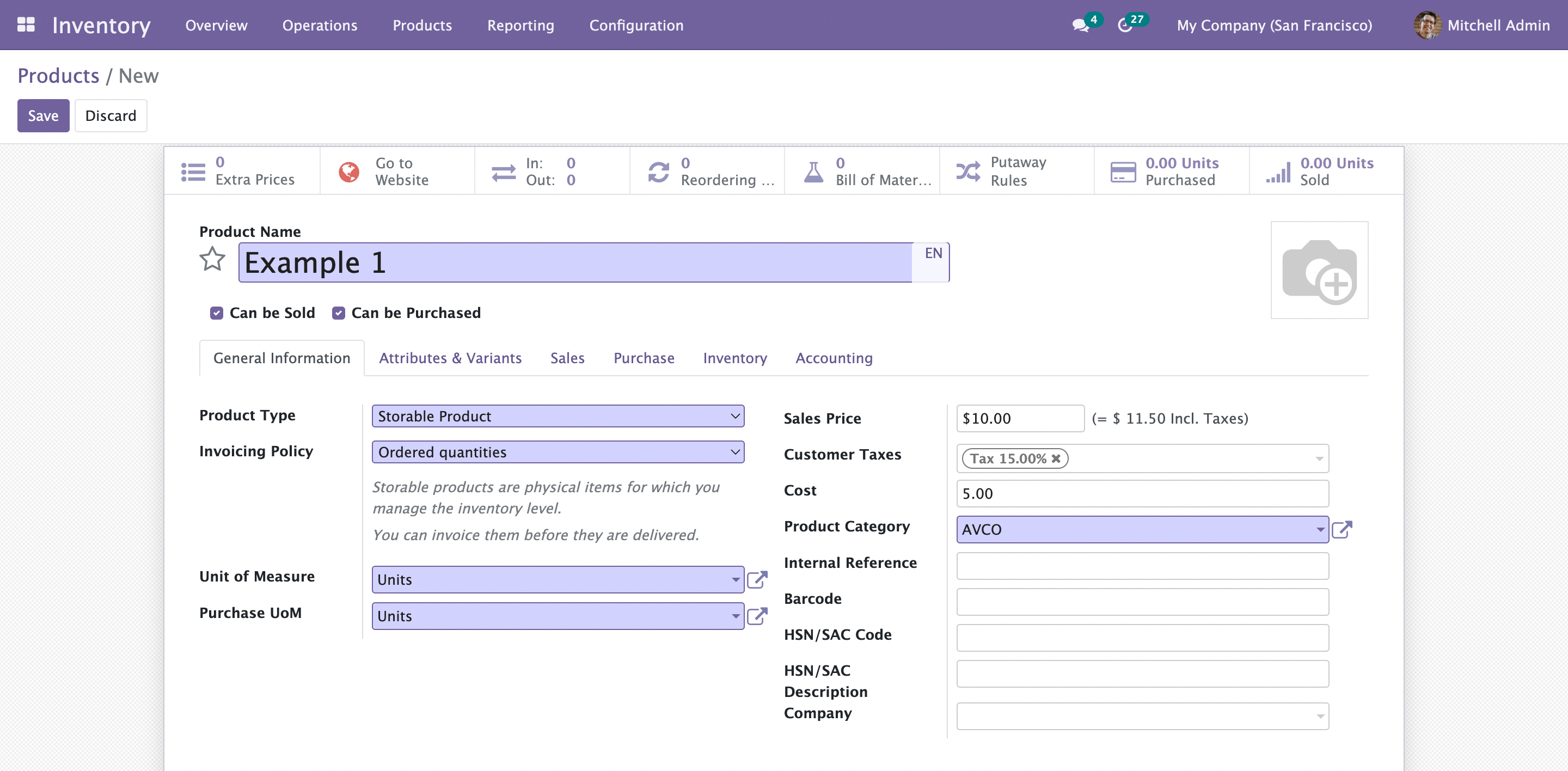Screen dimensions: 1568x771
Task: Expand the Company dropdown field
Action: point(1142,716)
